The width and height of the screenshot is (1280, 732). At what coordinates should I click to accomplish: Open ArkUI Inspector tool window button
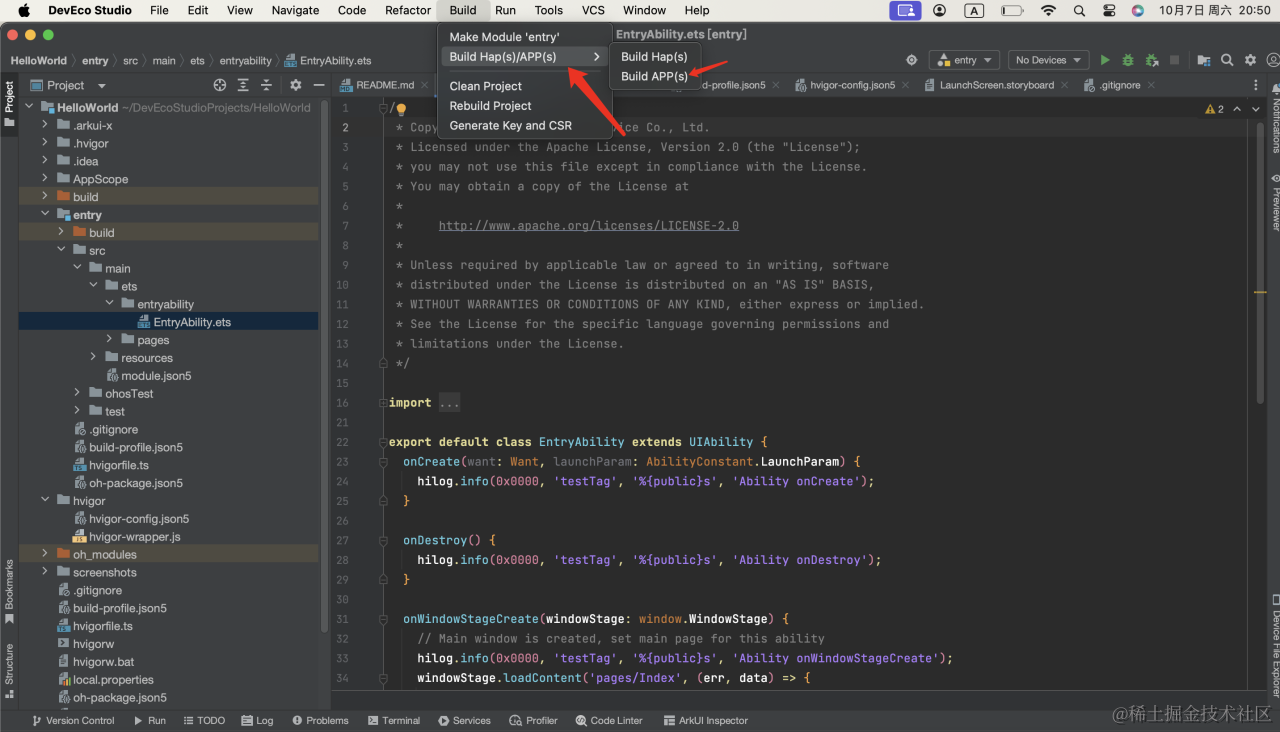(x=706, y=720)
